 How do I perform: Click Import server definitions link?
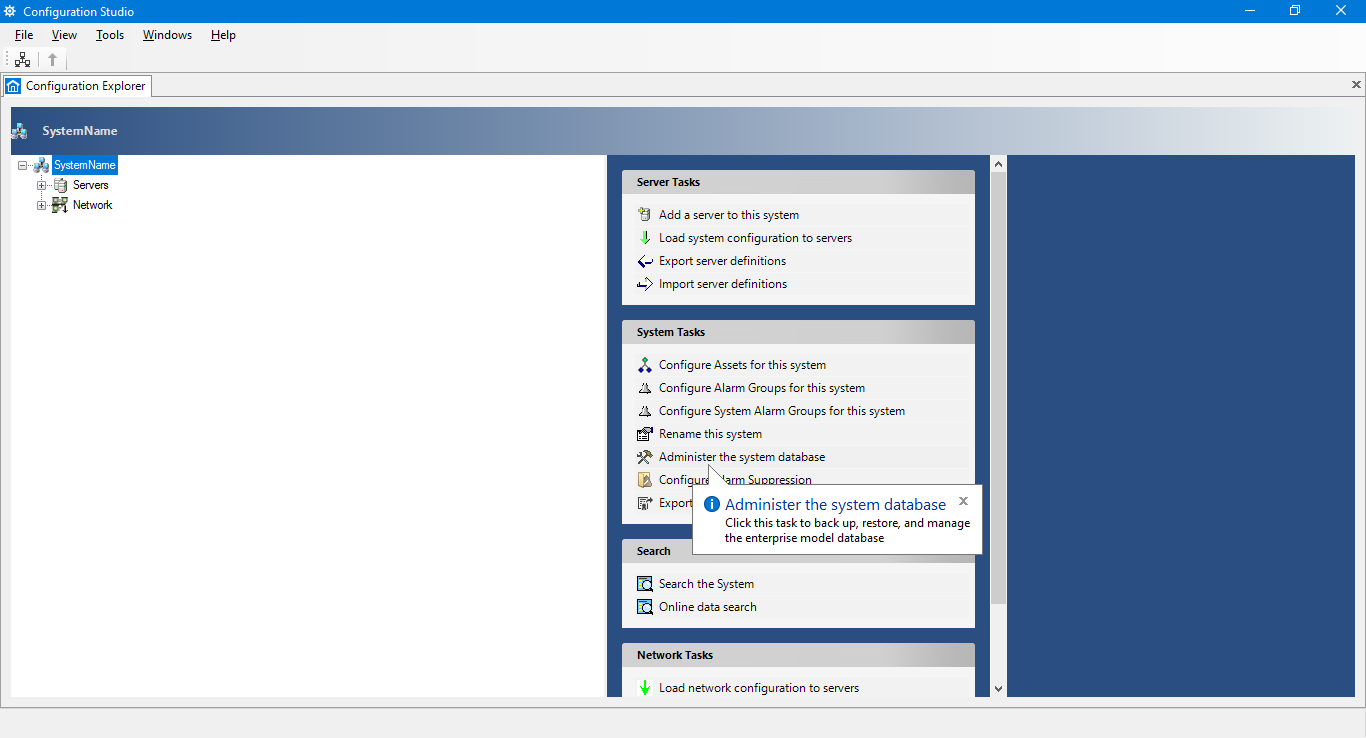point(723,284)
